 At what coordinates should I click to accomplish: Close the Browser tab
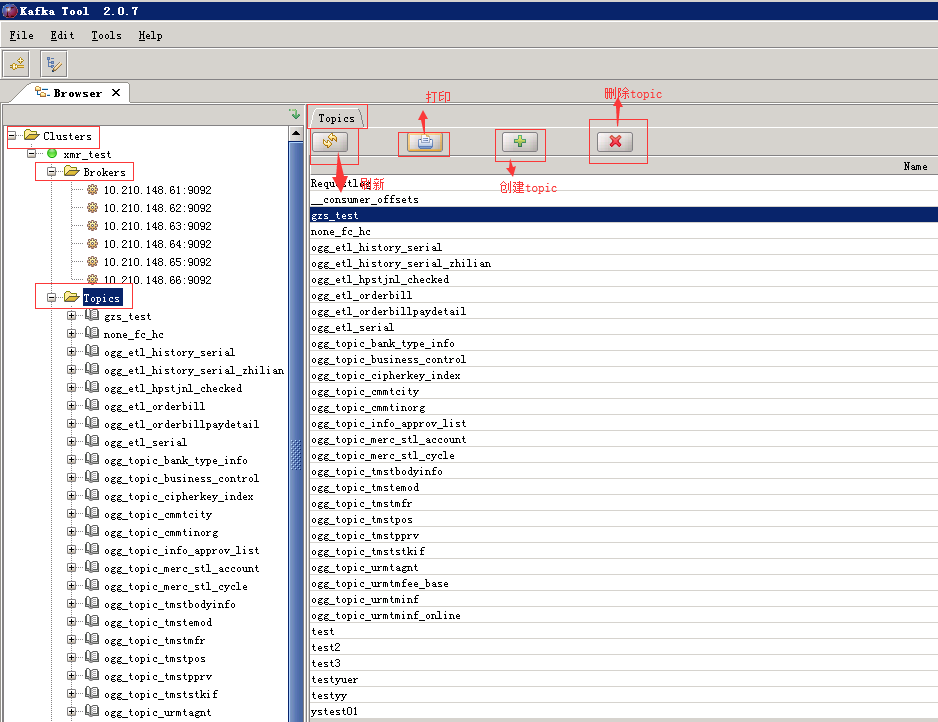click(116, 92)
